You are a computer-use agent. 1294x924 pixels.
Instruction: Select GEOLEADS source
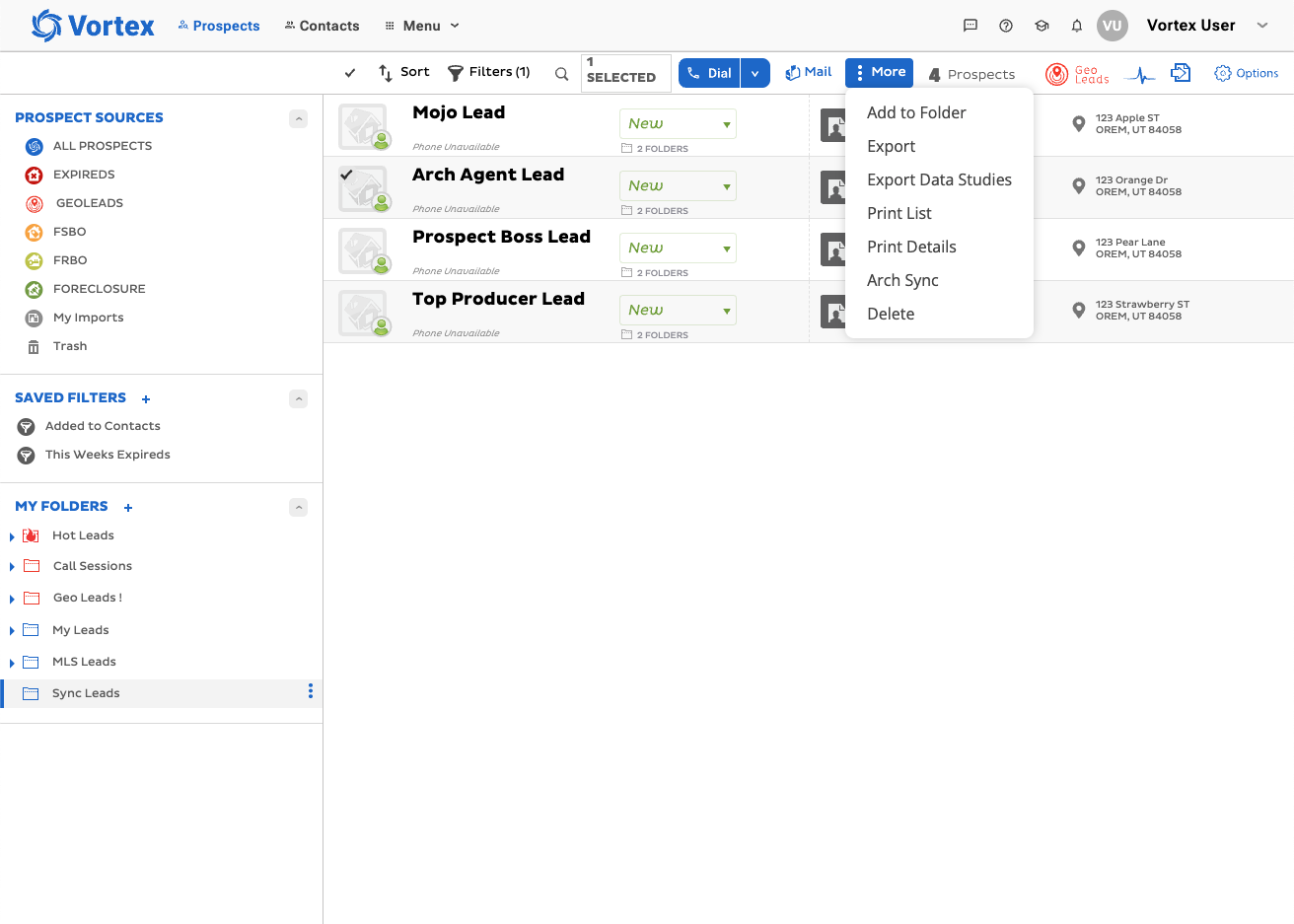click(75, 203)
